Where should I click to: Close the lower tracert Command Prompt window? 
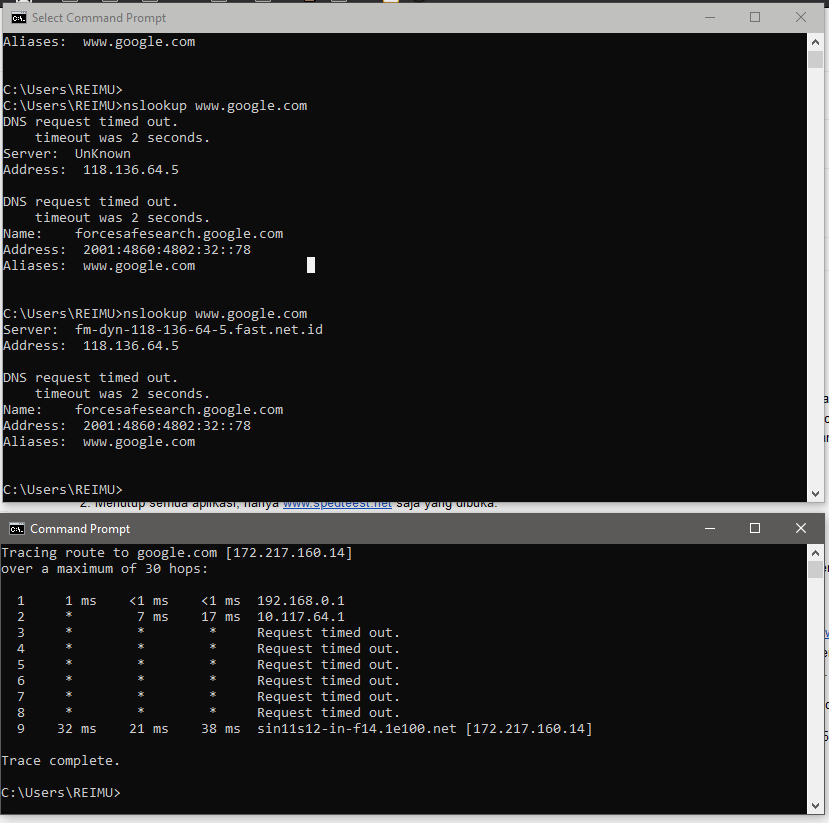801,528
